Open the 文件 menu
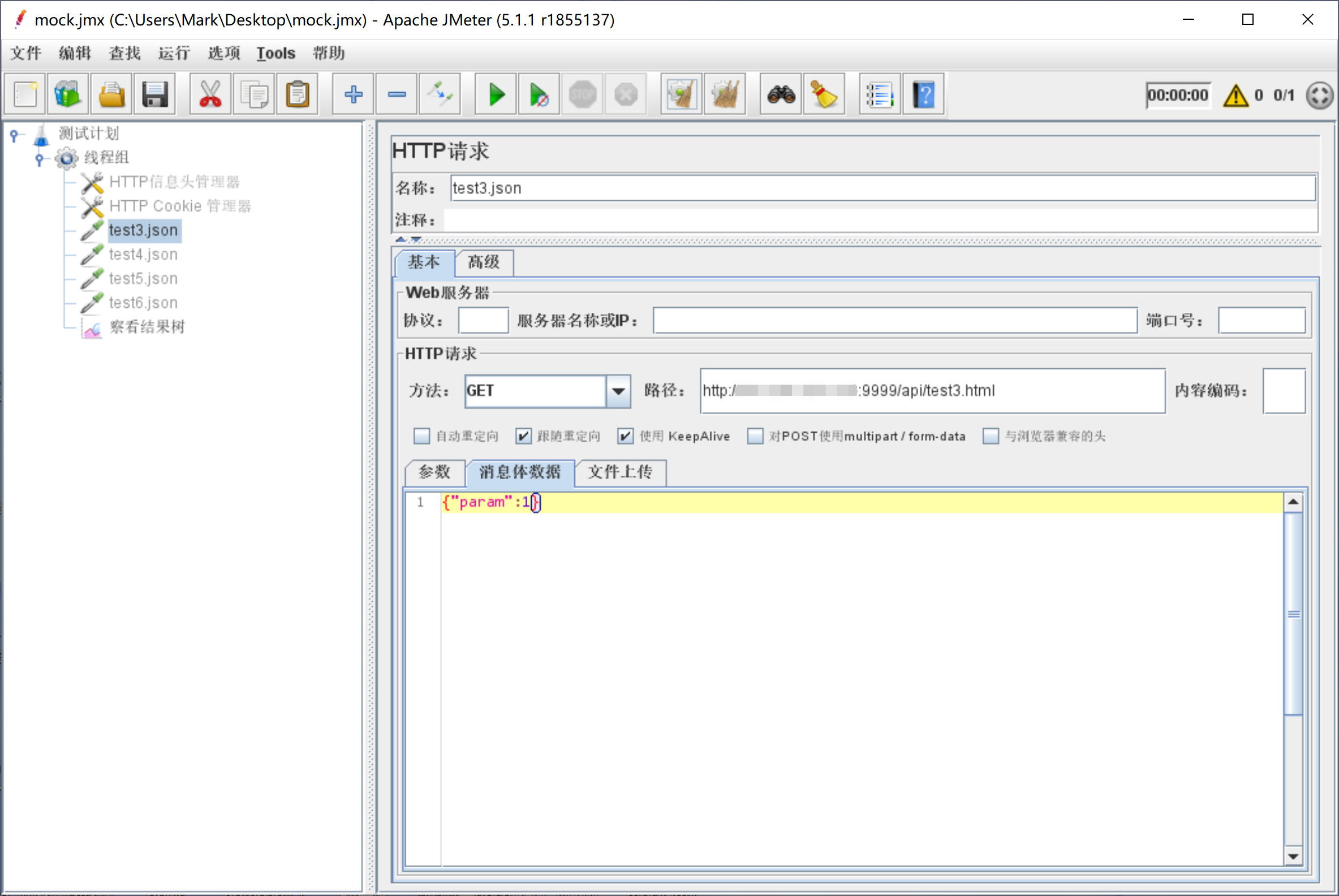 25,53
